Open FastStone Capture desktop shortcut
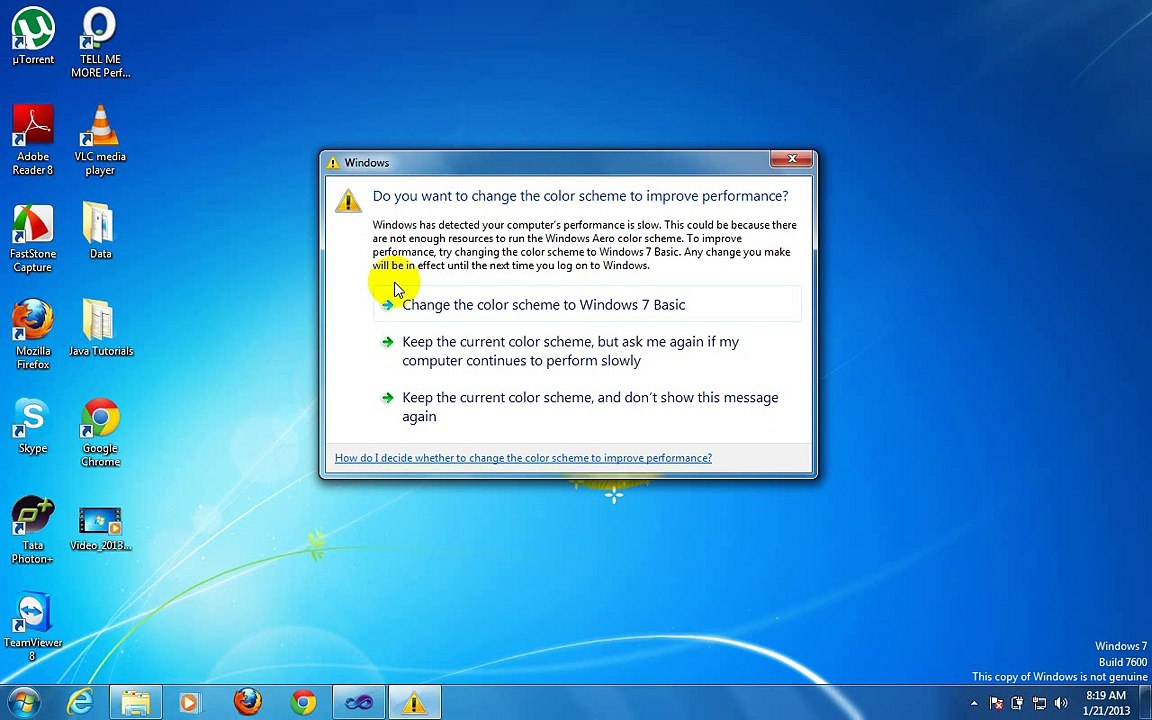 click(33, 237)
